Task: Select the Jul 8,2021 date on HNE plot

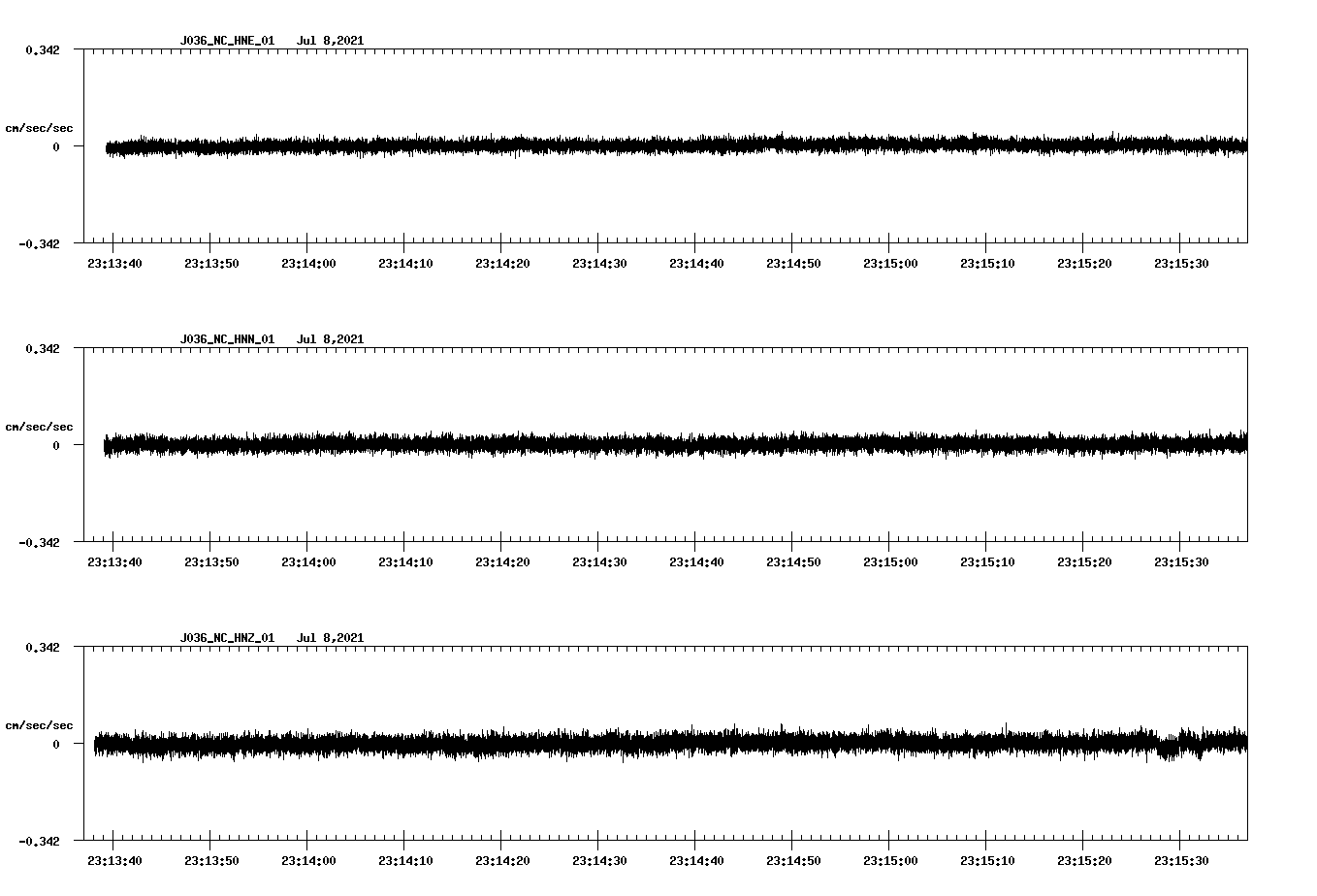Action: [330, 41]
